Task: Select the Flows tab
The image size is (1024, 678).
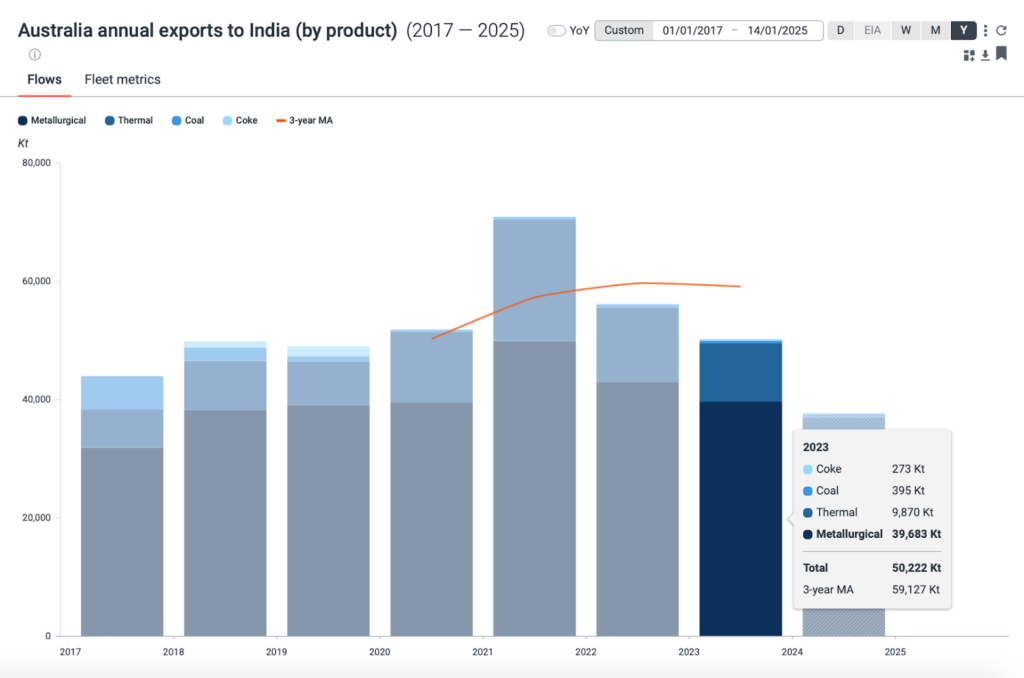Action: tap(44, 79)
